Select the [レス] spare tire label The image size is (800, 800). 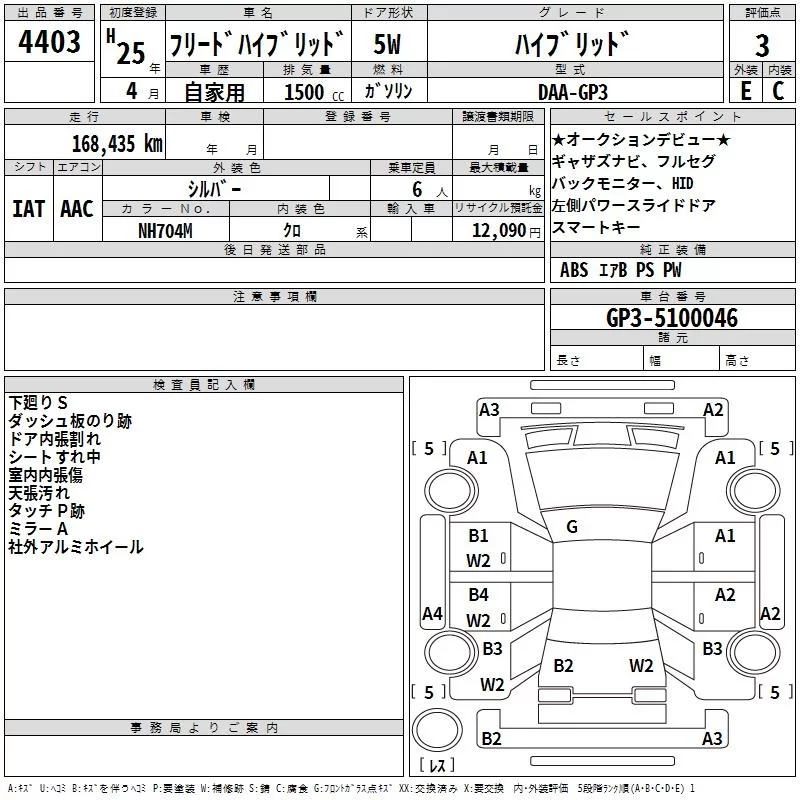[x=436, y=764]
